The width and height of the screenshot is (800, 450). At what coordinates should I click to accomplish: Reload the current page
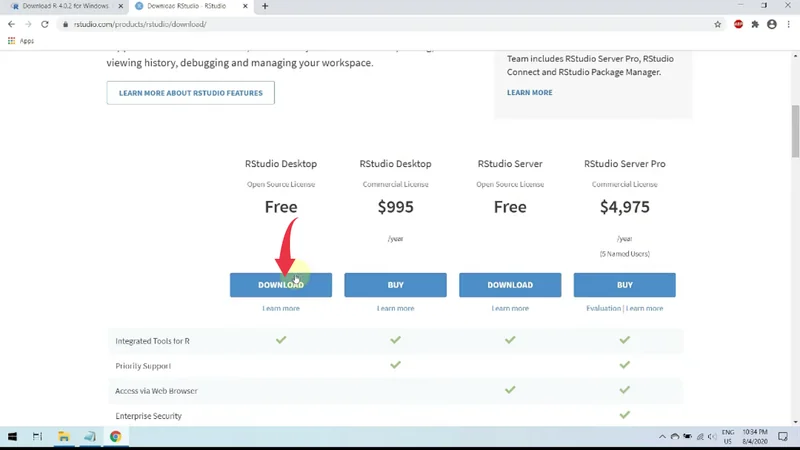[45, 24]
